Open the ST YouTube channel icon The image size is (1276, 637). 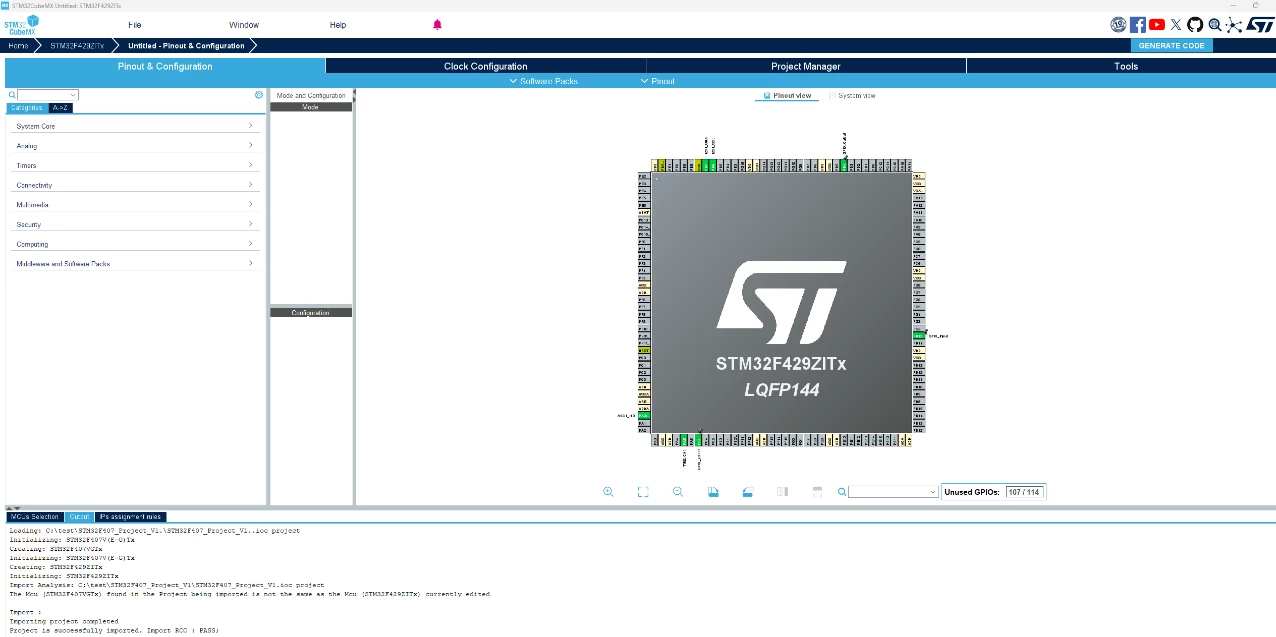[x=1157, y=25]
